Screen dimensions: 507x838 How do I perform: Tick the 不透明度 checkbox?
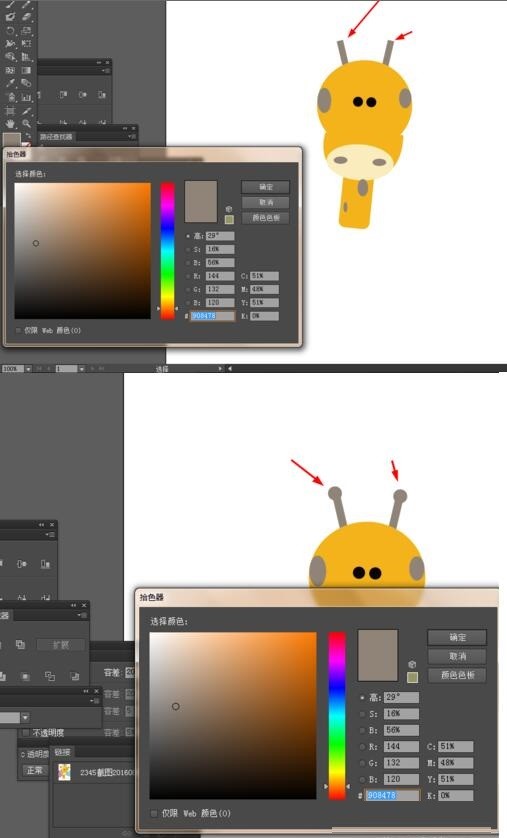[x=26, y=732]
